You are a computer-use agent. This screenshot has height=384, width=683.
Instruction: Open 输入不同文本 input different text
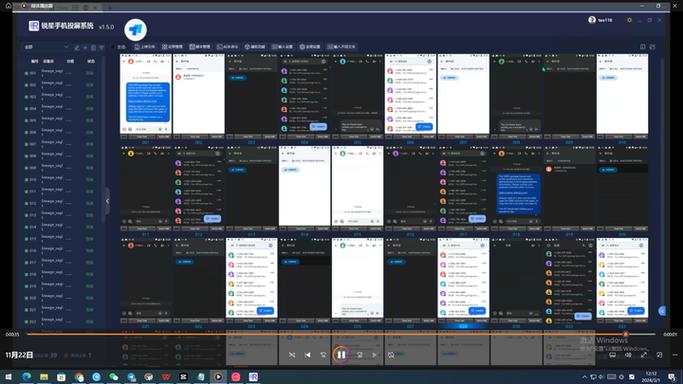click(x=341, y=47)
